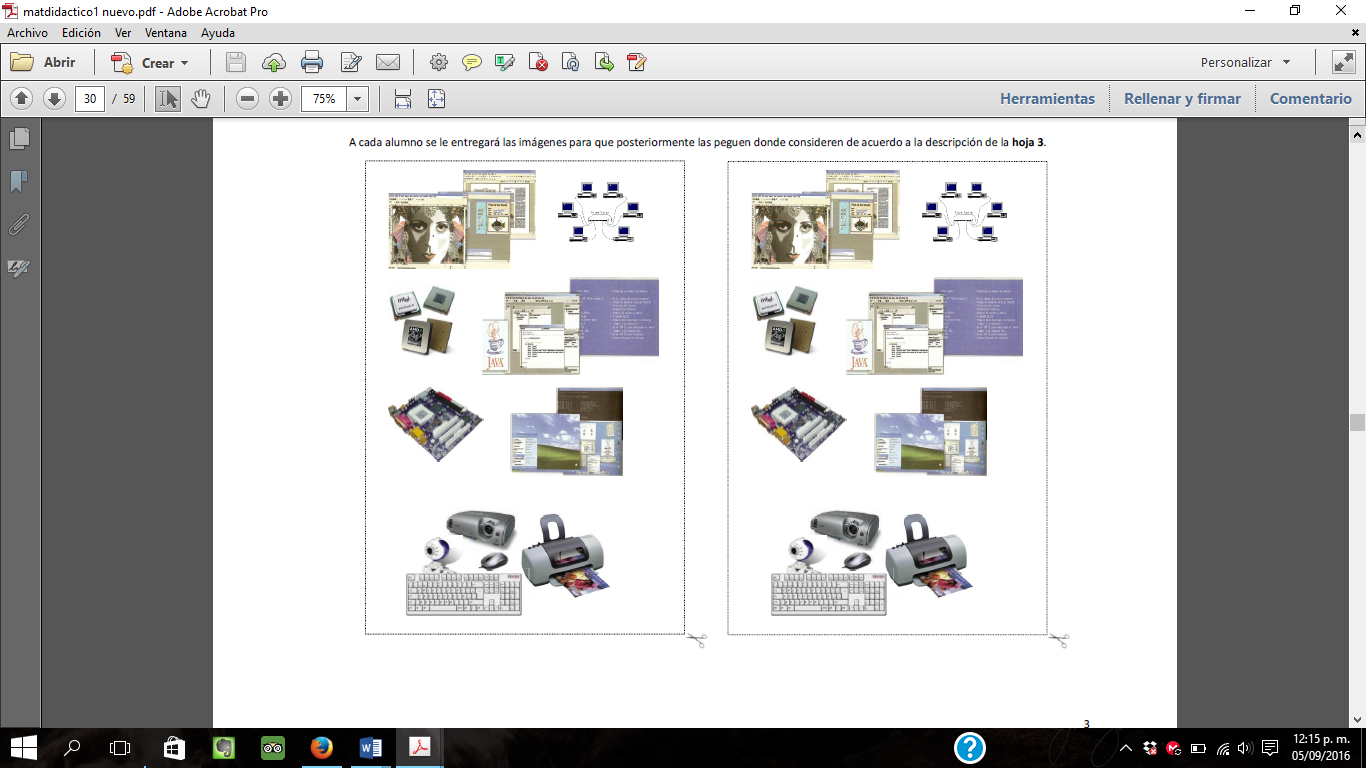This screenshot has height=768, width=1366.
Task: Click the Rellenar y firmar button
Action: coord(1182,99)
